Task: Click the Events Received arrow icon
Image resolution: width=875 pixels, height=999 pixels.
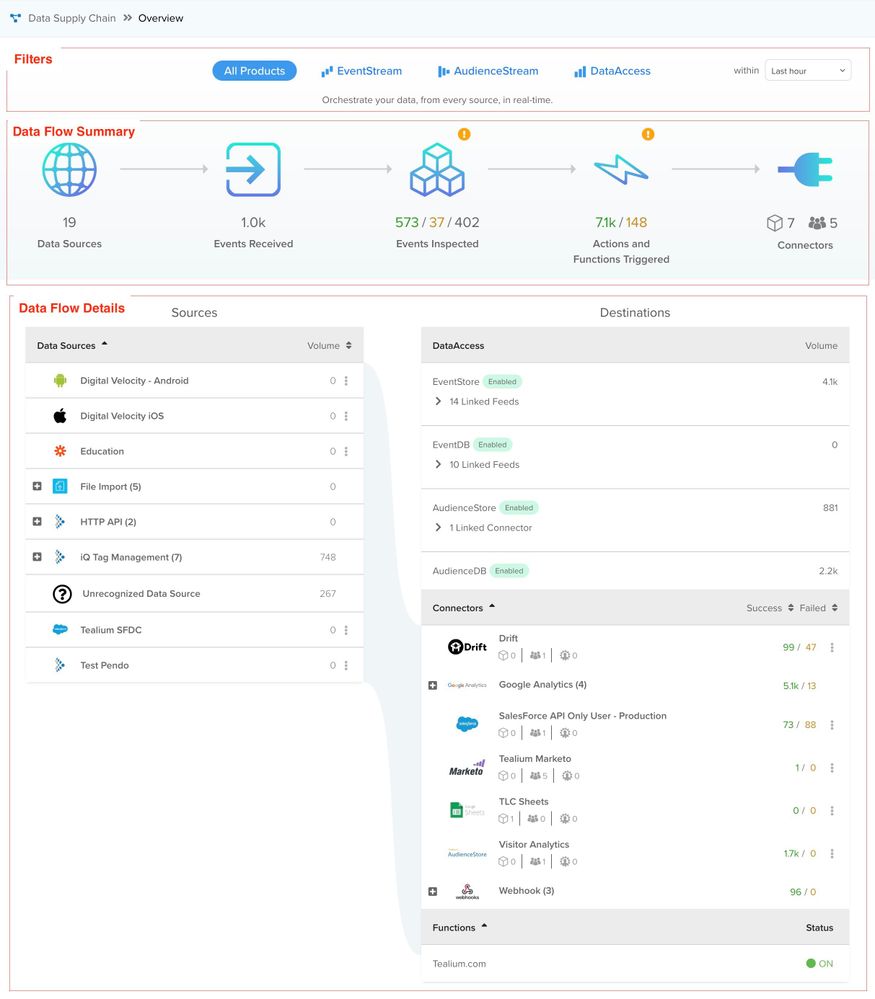Action: click(253, 170)
